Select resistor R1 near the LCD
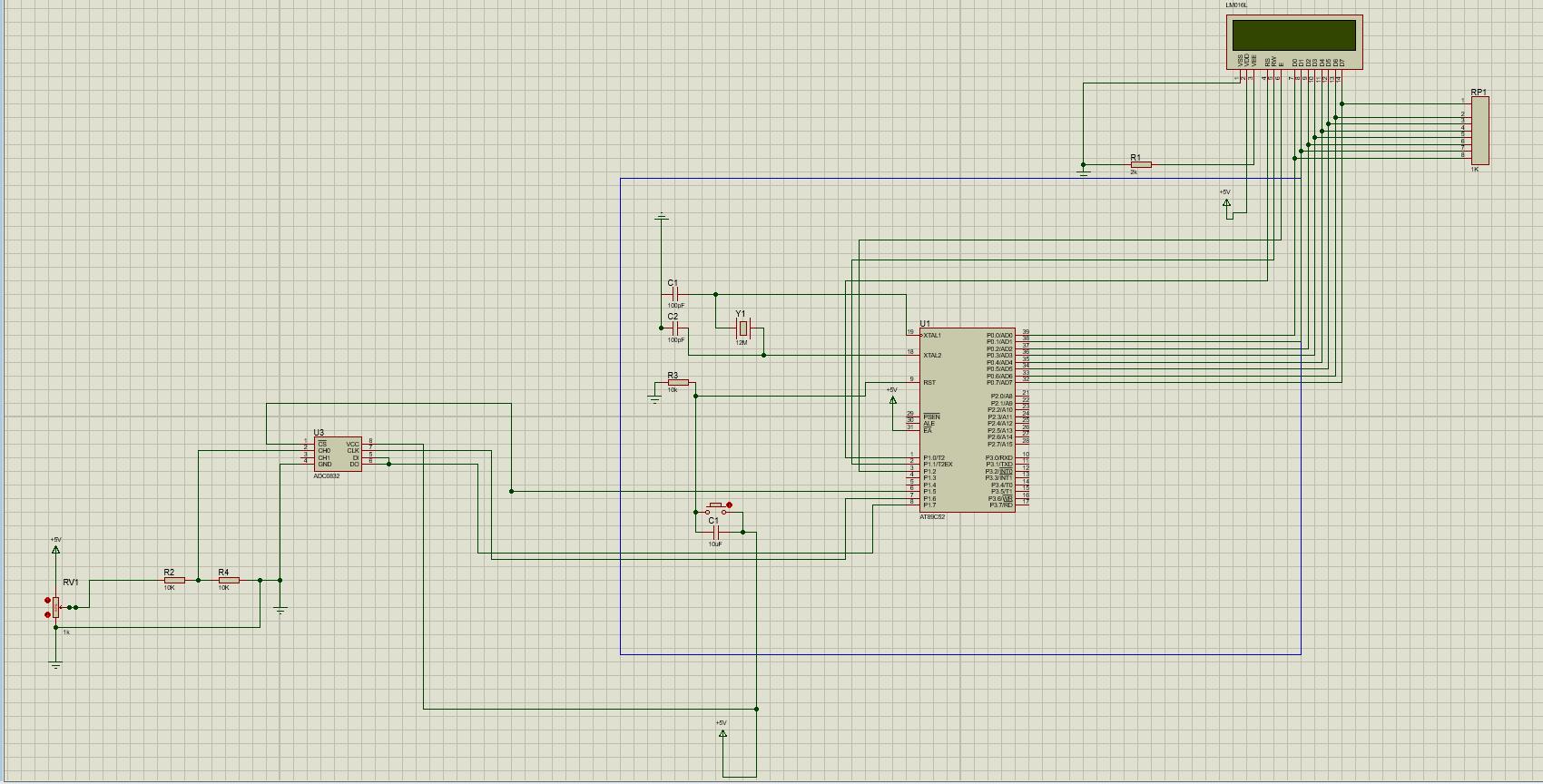 pos(1141,165)
